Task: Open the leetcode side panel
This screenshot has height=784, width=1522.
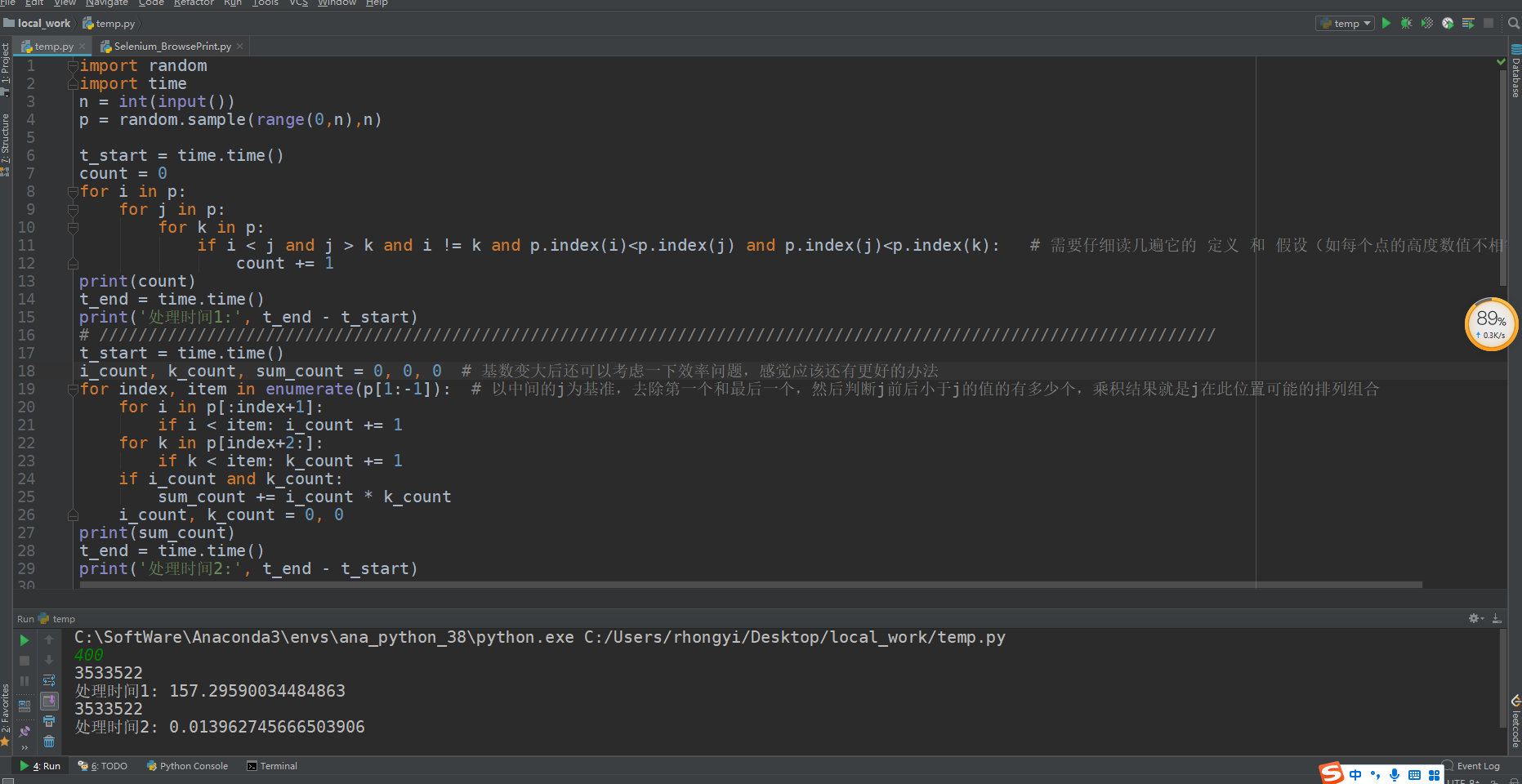Action: (1515, 722)
